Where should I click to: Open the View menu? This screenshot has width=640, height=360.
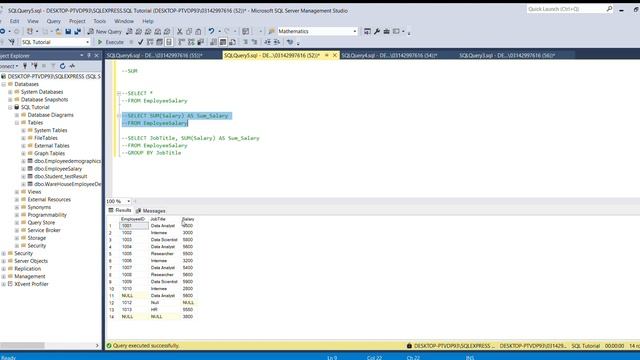point(33,21)
